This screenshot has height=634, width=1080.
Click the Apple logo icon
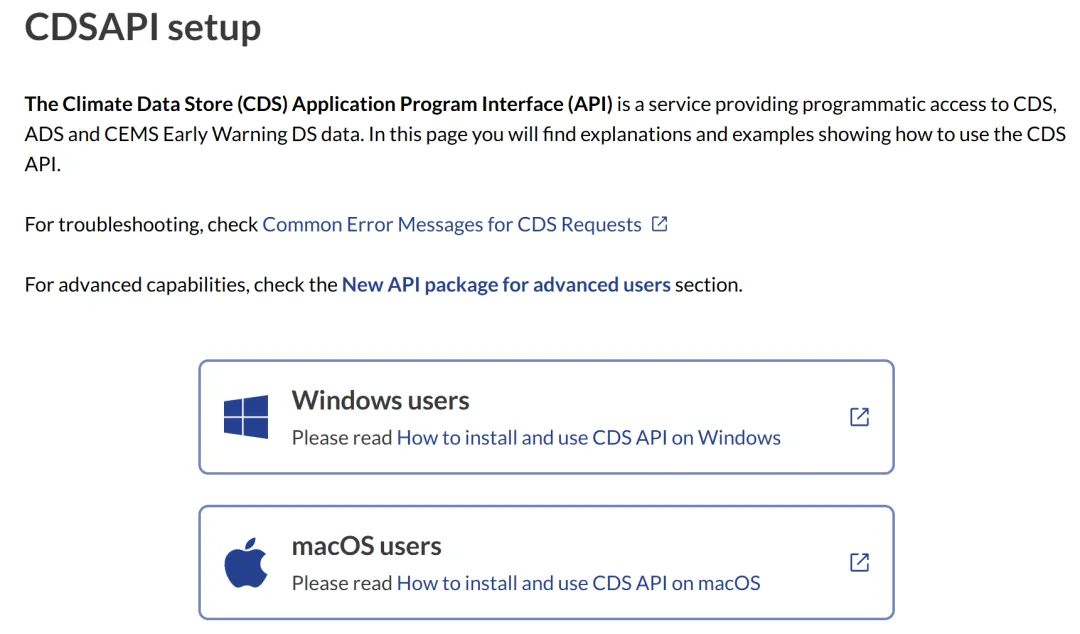pos(246,563)
